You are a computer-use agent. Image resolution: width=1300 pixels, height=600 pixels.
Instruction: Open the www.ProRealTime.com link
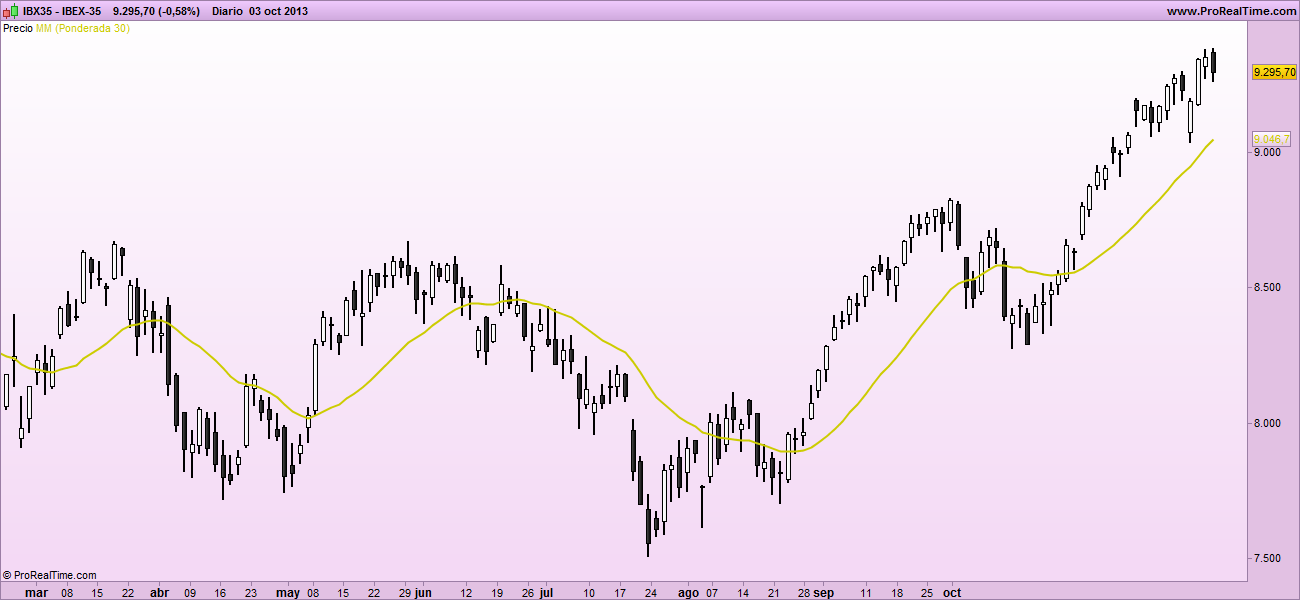1230,11
